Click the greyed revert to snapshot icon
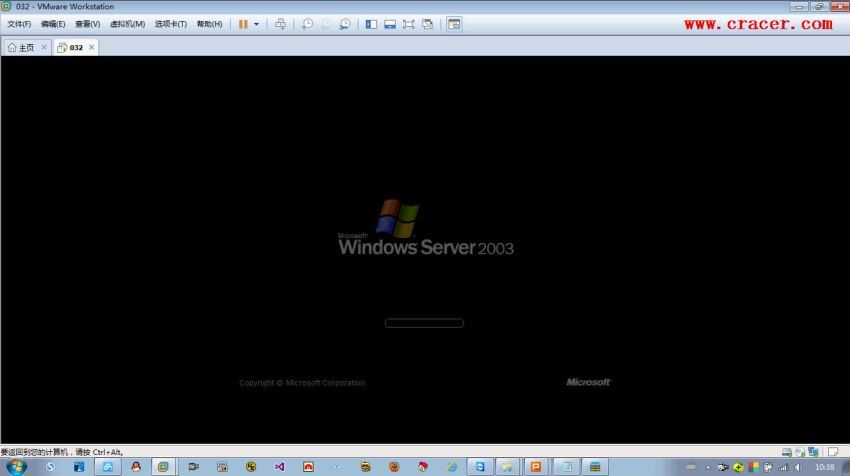 pyautogui.click(x=326, y=24)
